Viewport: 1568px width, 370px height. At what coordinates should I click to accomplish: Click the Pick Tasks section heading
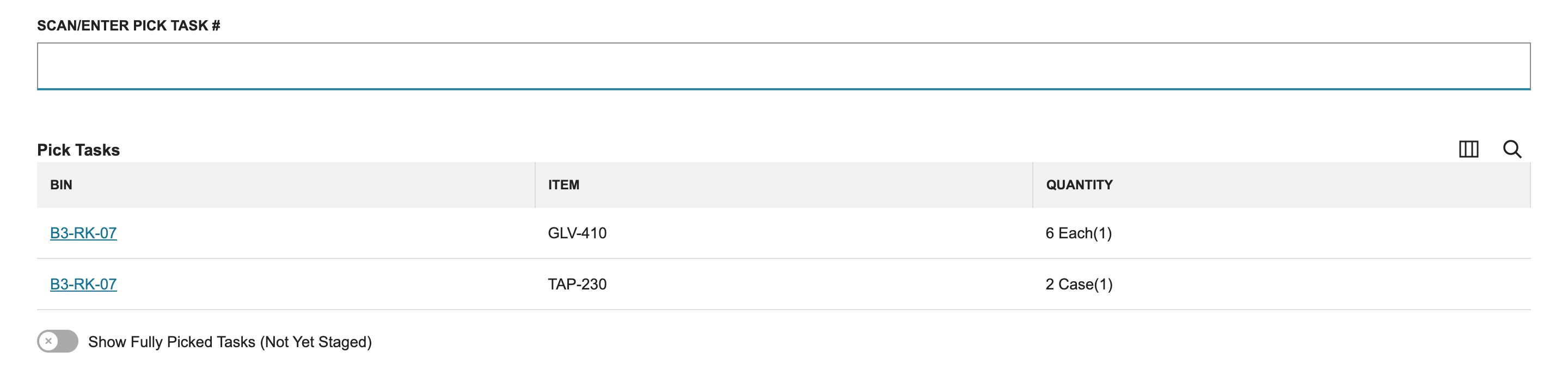coord(78,150)
